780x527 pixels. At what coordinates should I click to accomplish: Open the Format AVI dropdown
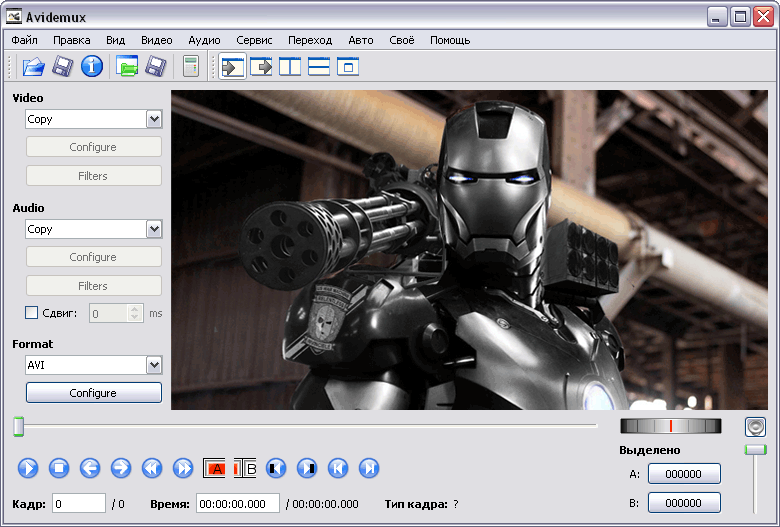[x=154, y=365]
